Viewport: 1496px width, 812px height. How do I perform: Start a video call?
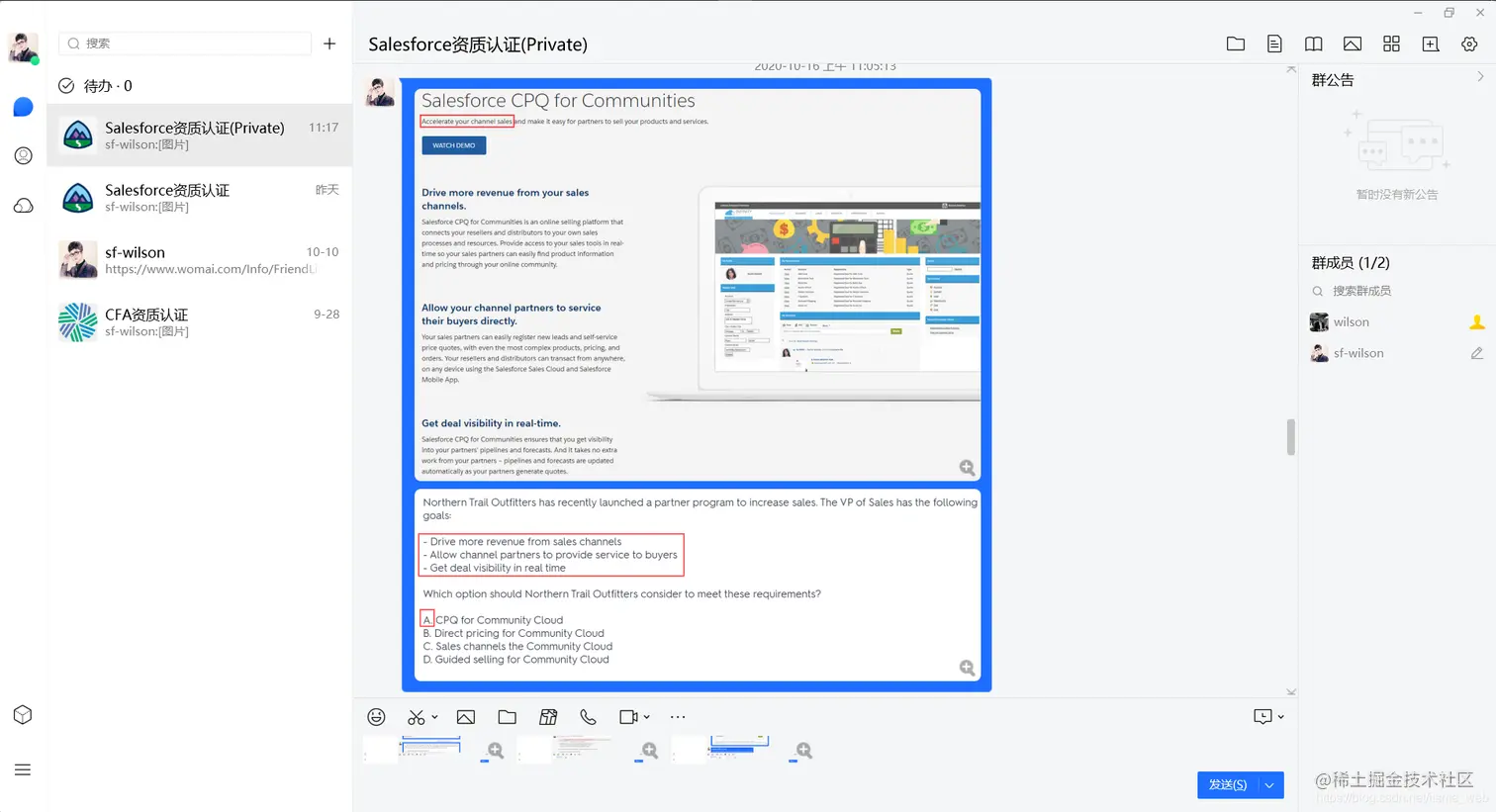tap(628, 717)
